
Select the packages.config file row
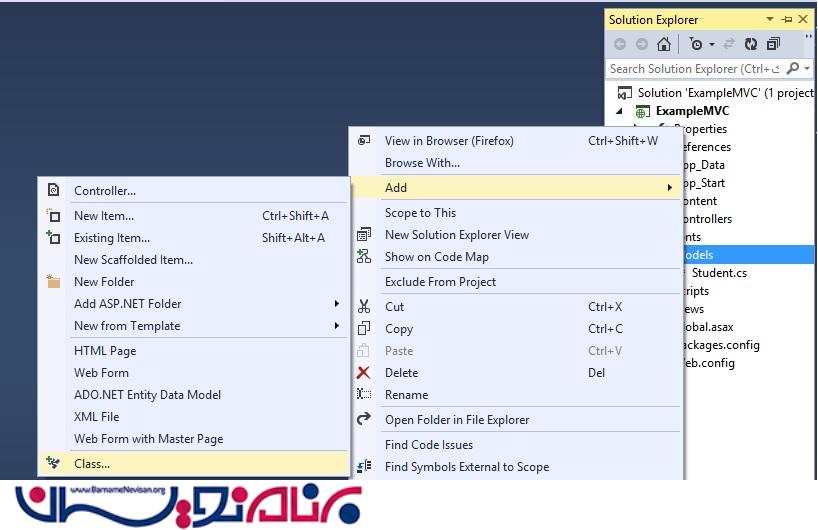721,345
